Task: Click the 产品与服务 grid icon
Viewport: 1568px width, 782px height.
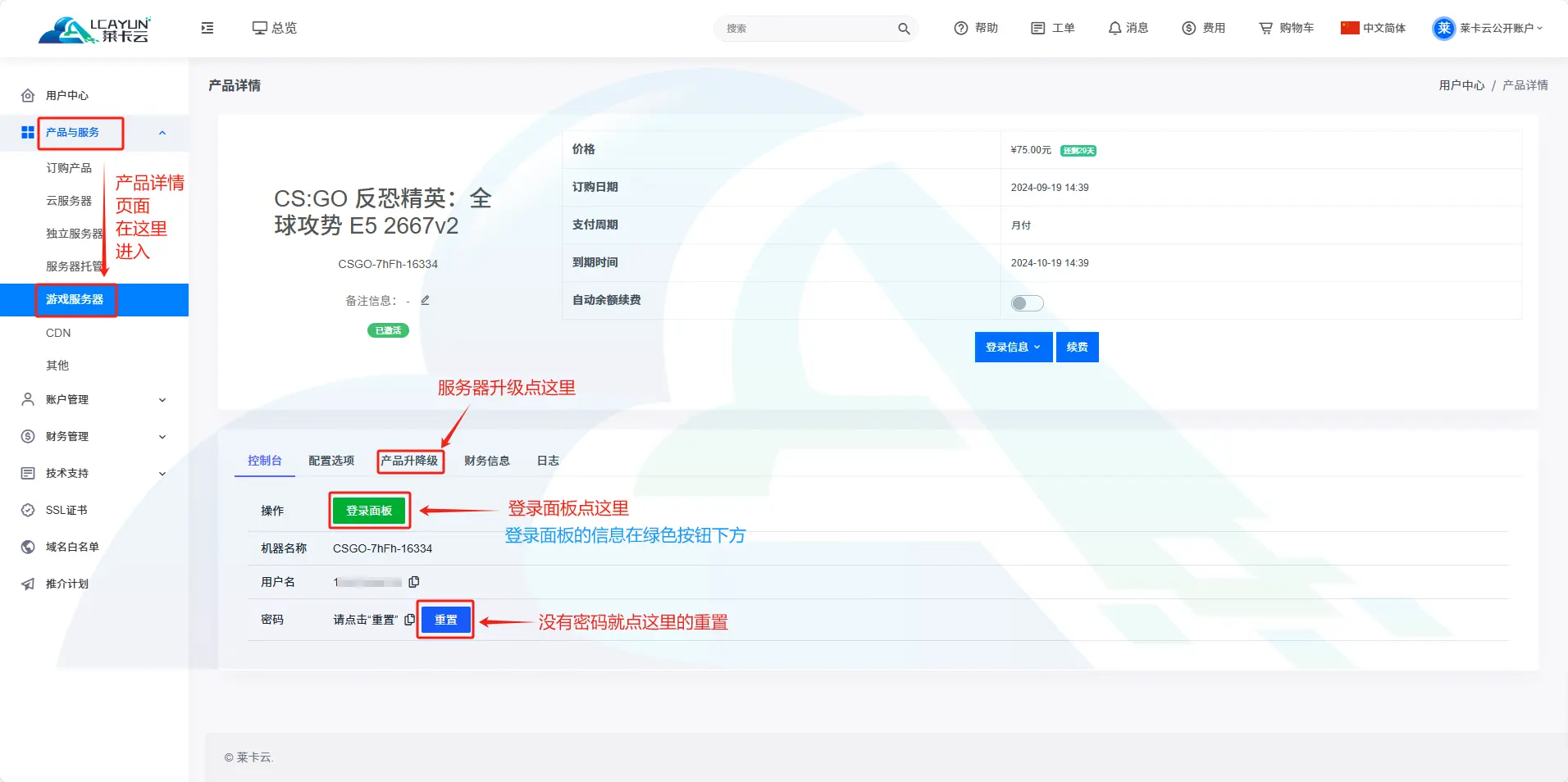Action: click(28, 132)
